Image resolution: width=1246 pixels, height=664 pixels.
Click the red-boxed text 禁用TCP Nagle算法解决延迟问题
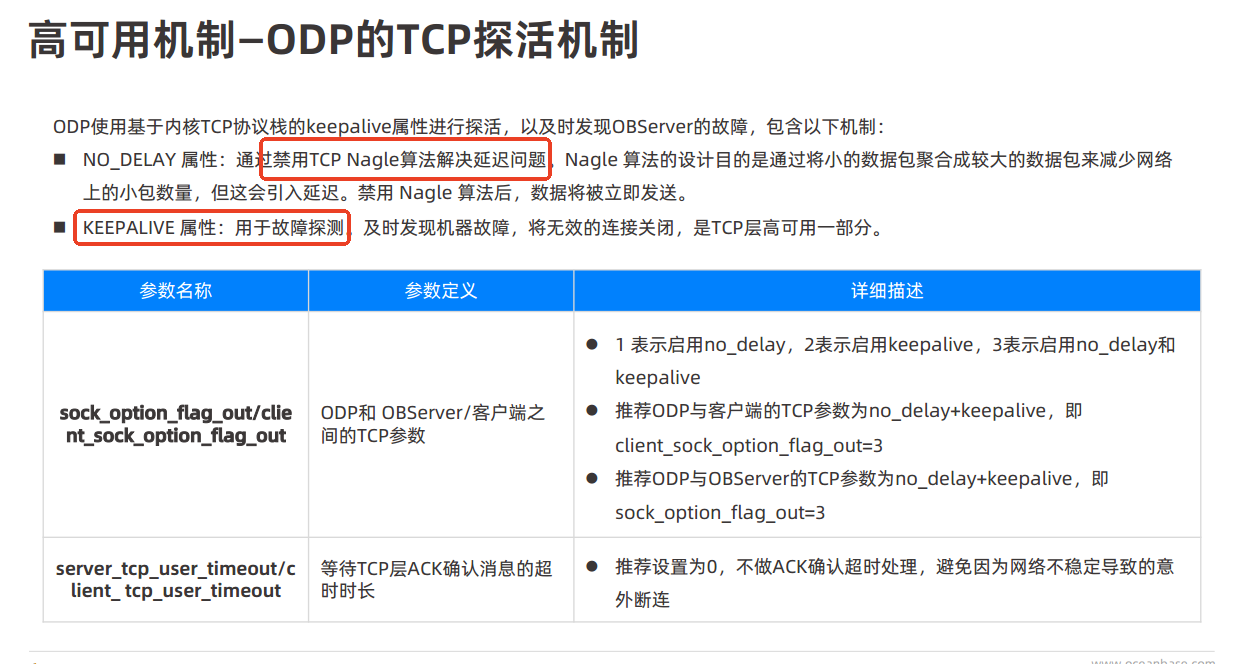[x=404, y=159]
